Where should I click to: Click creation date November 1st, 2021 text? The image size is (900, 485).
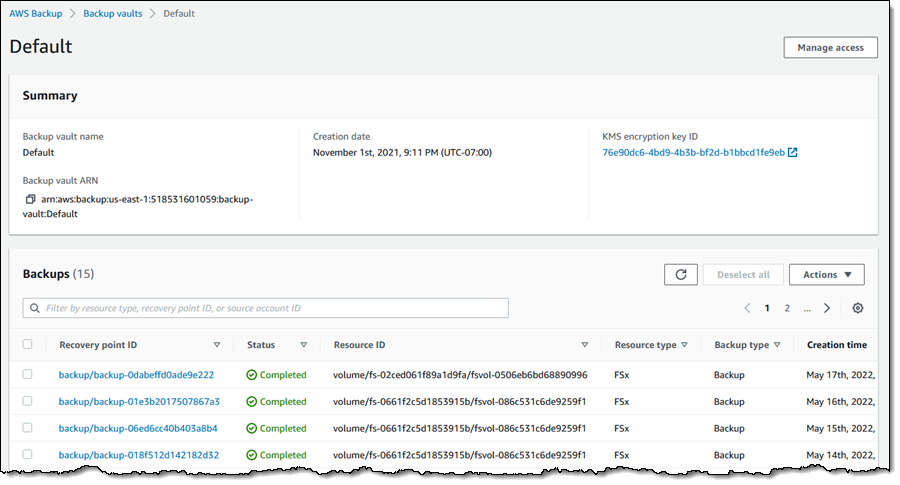(402, 153)
